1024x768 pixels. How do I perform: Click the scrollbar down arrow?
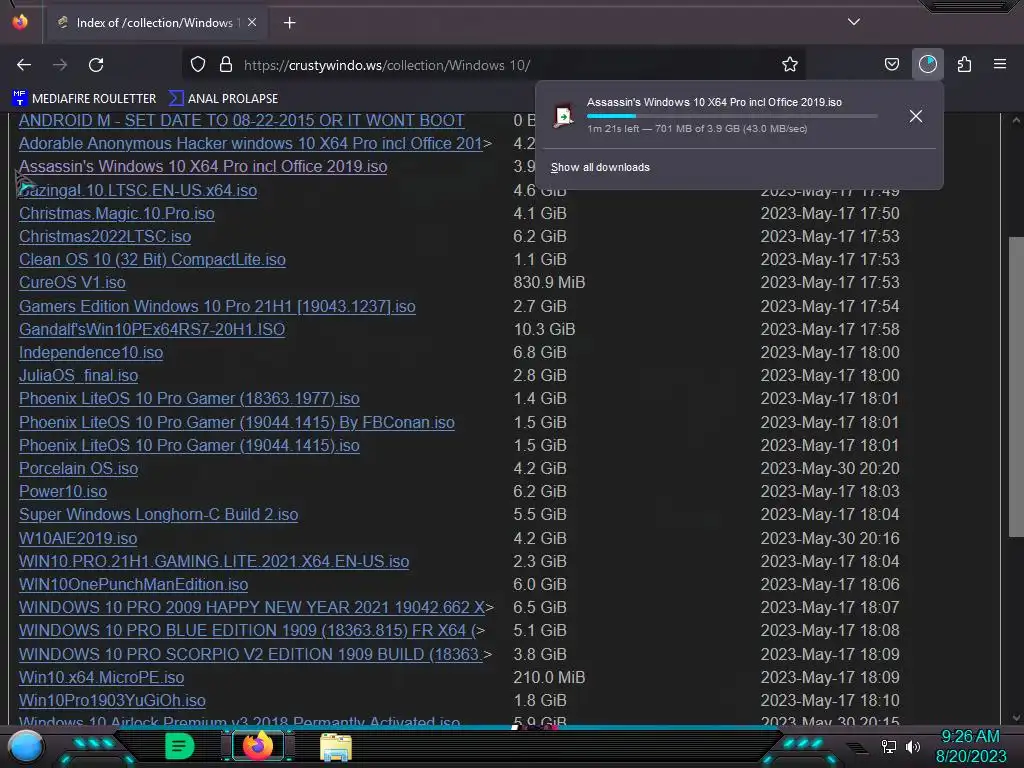click(1016, 718)
